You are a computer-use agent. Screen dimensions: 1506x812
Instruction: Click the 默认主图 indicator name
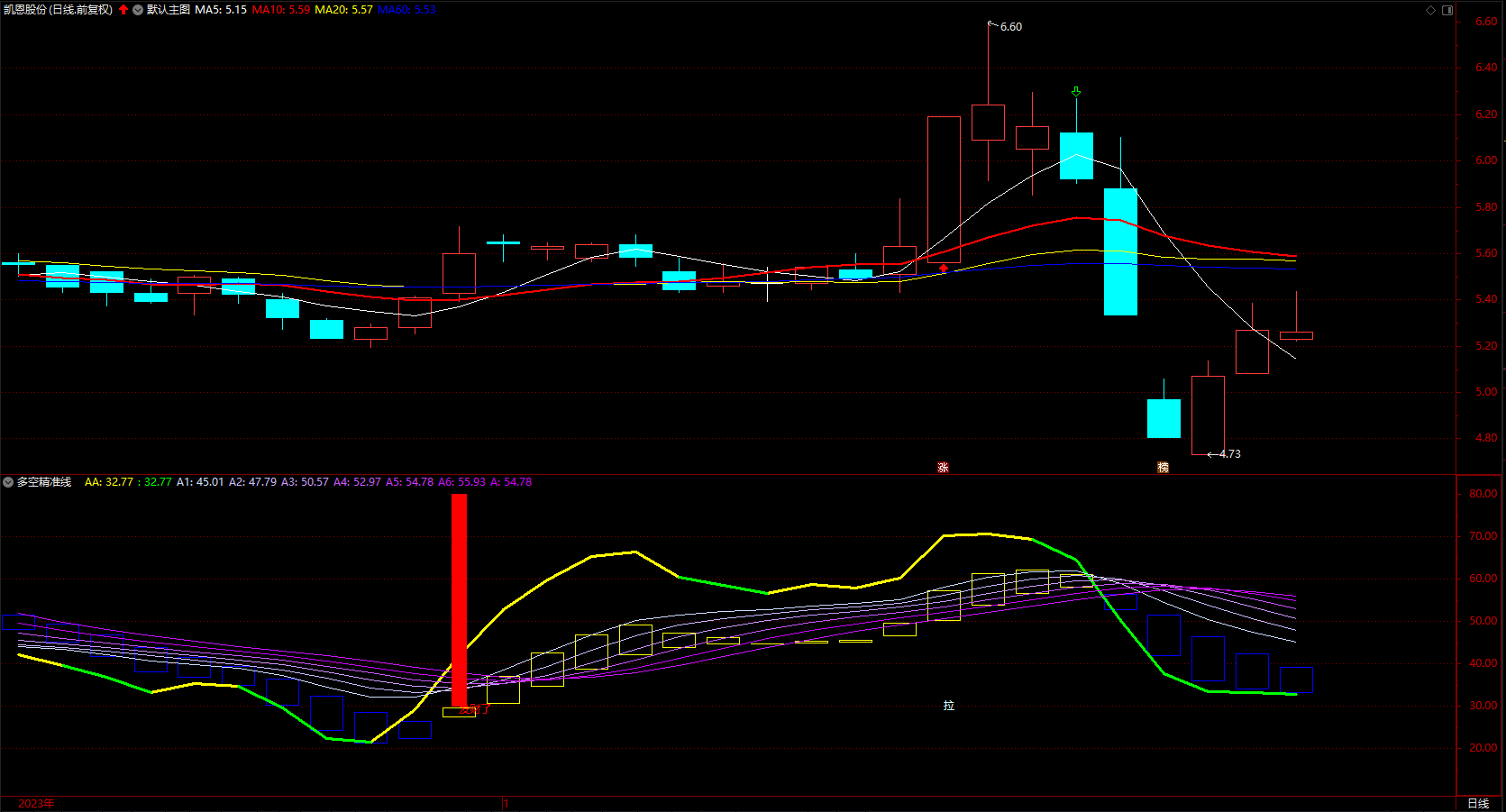169,10
